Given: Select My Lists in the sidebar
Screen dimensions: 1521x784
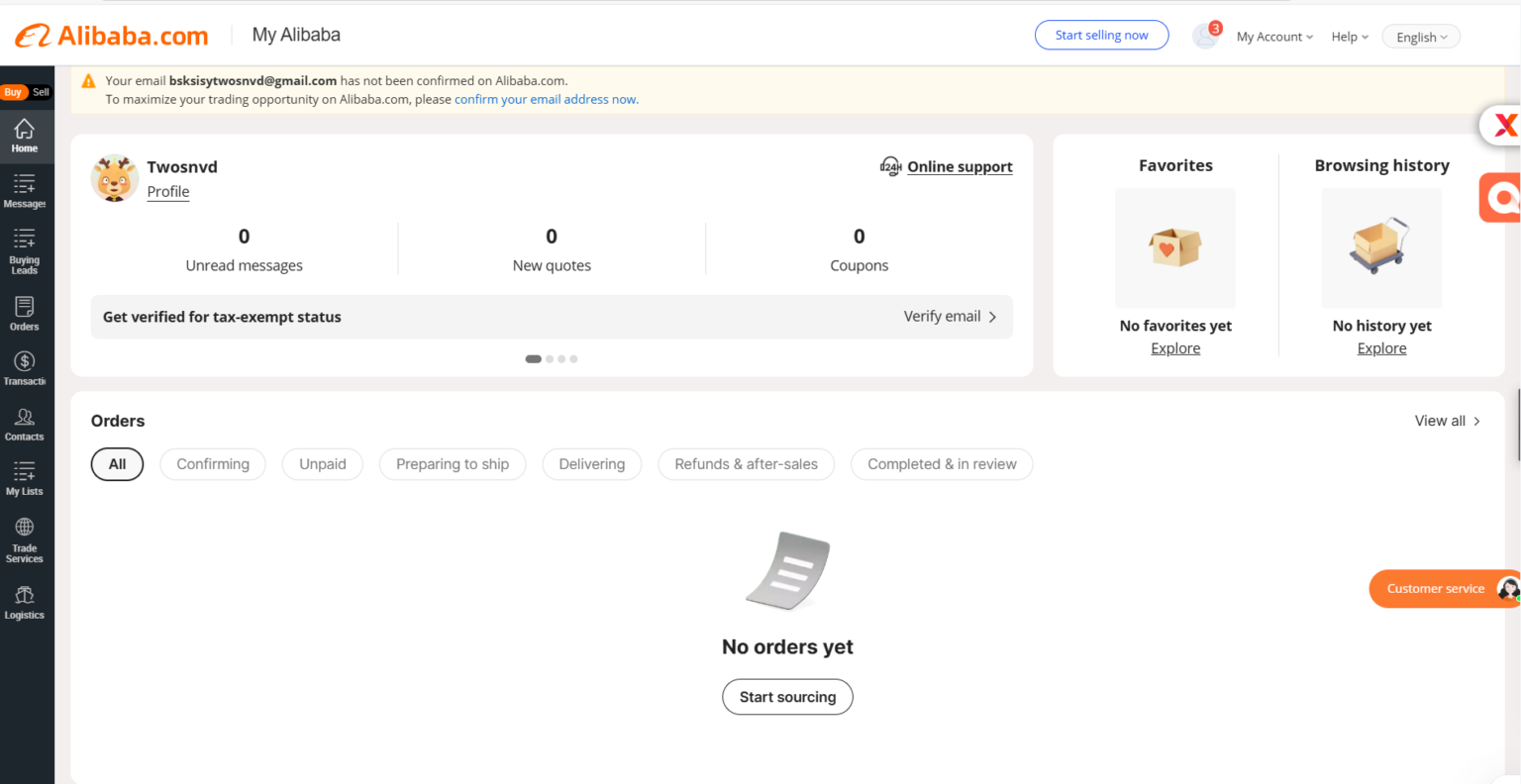Looking at the screenshot, I should (x=26, y=479).
